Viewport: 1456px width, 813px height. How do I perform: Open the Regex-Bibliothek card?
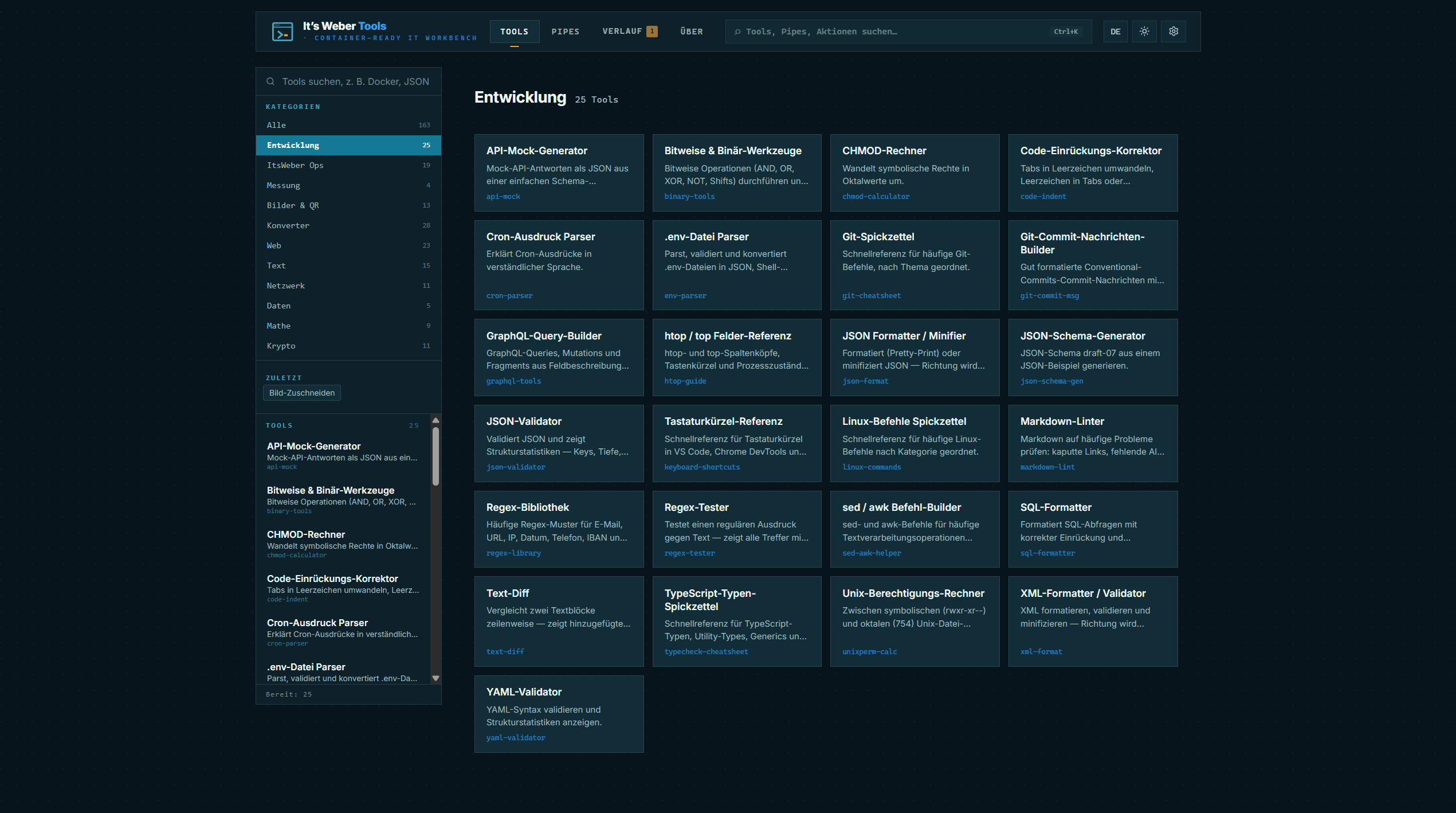point(559,529)
